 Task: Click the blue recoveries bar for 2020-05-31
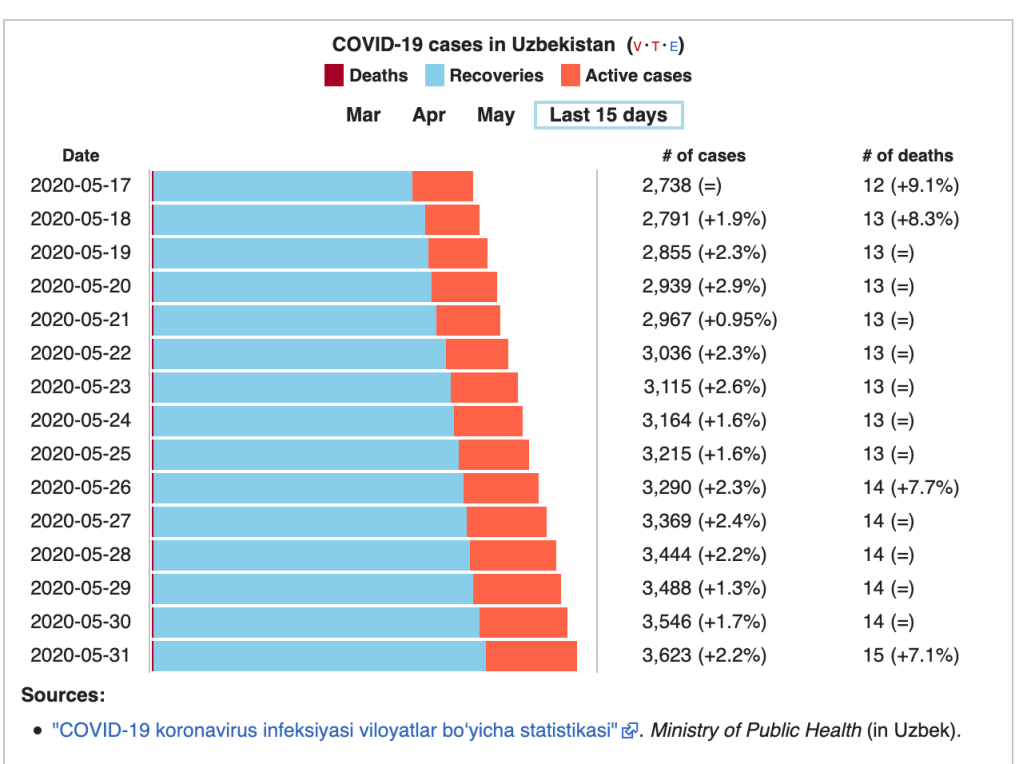[319, 656]
